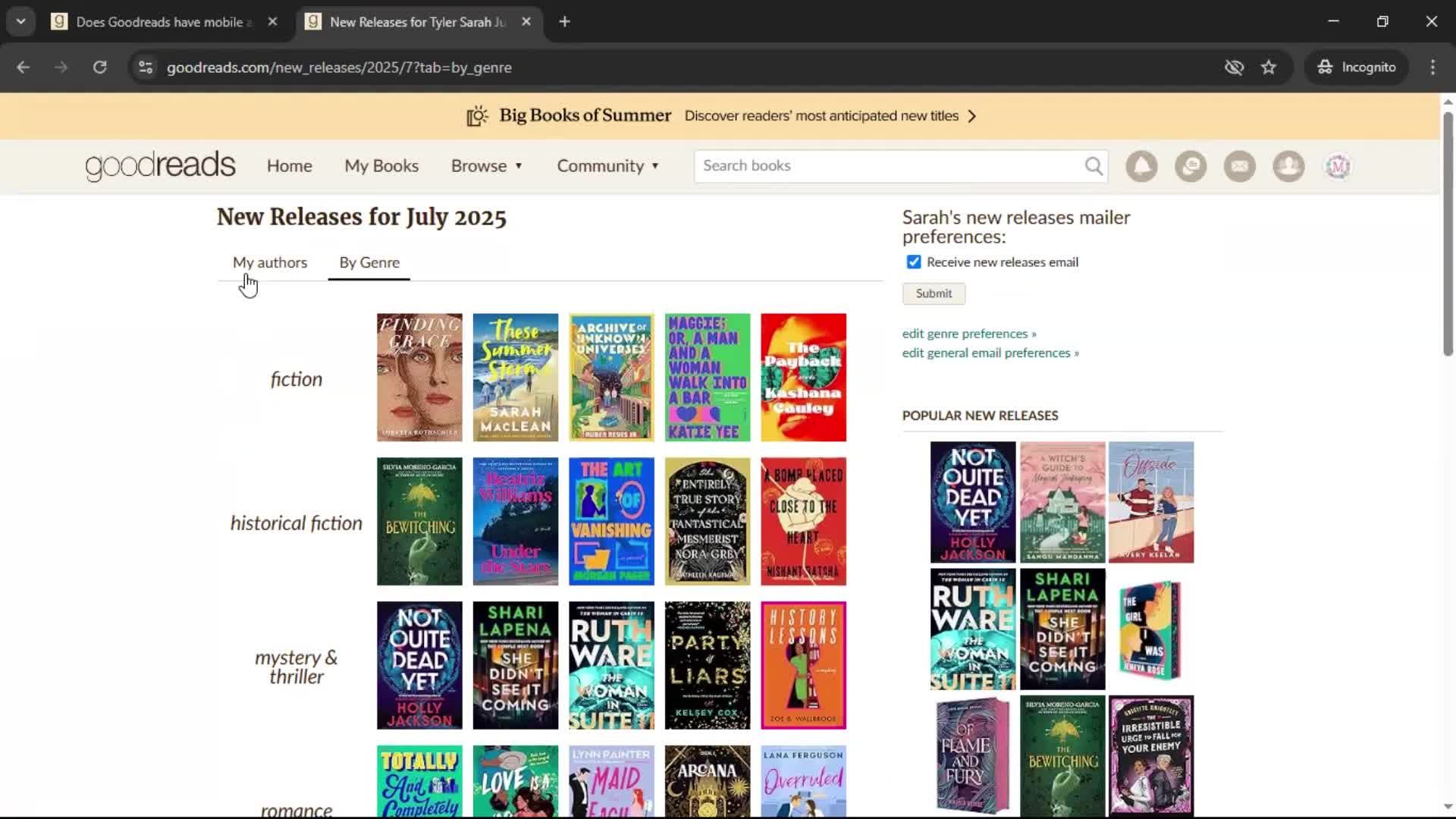This screenshot has height=819, width=1456.
Task: Click the mystery & thriller genre label
Action: [x=297, y=667]
